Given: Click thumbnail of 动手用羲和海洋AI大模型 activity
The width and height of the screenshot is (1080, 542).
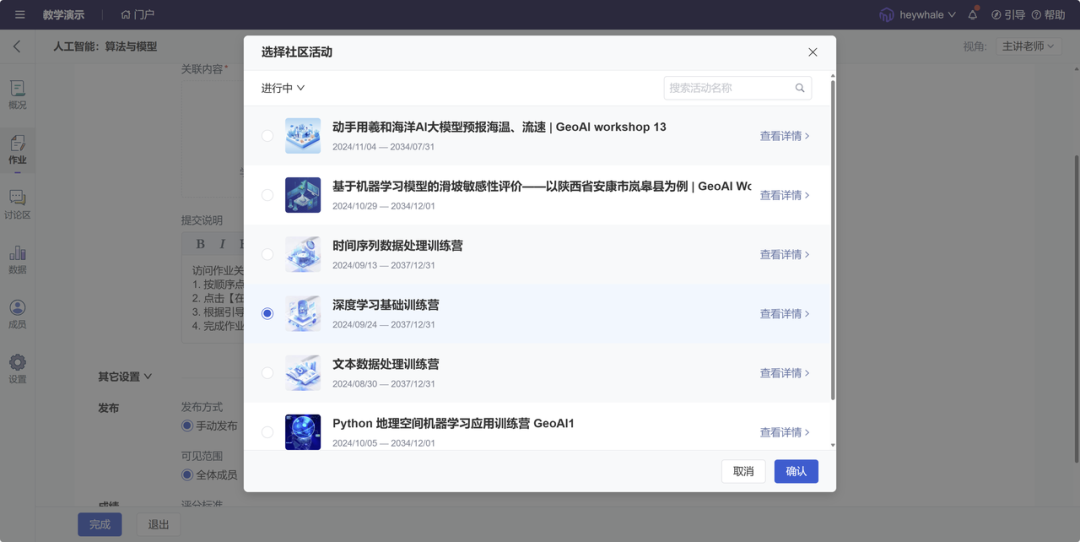Looking at the screenshot, I should point(303,136).
